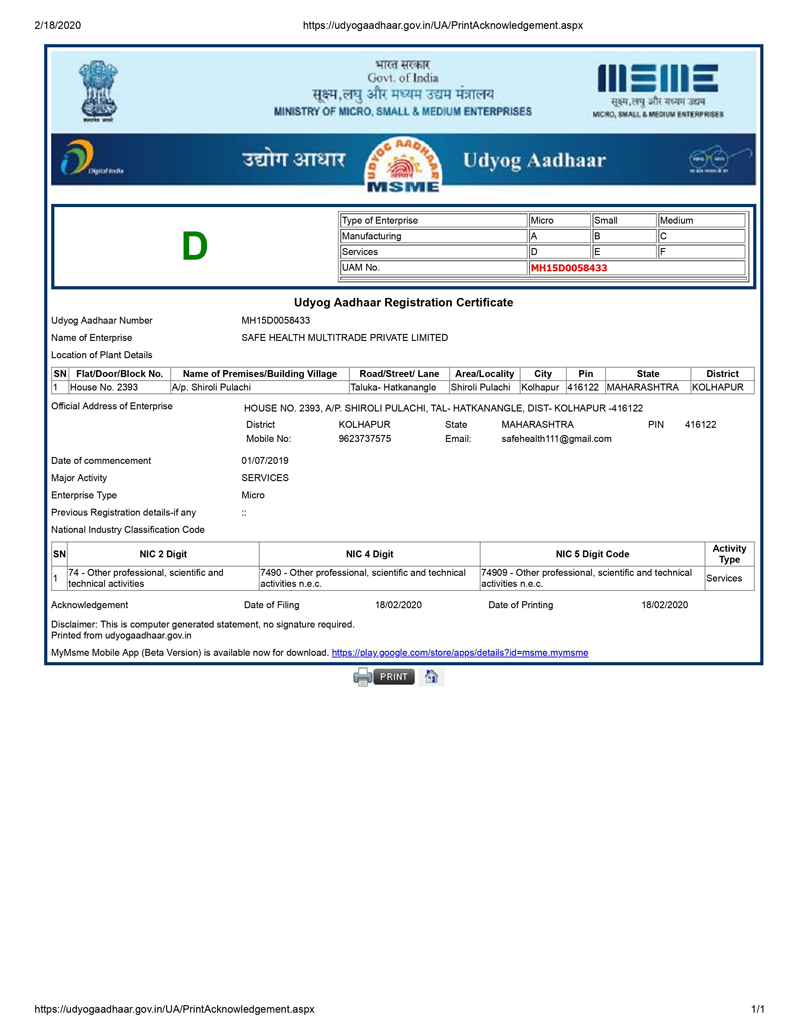Click cell E in the Services row
This screenshot has width=800, height=1035.
pyautogui.click(x=624, y=252)
